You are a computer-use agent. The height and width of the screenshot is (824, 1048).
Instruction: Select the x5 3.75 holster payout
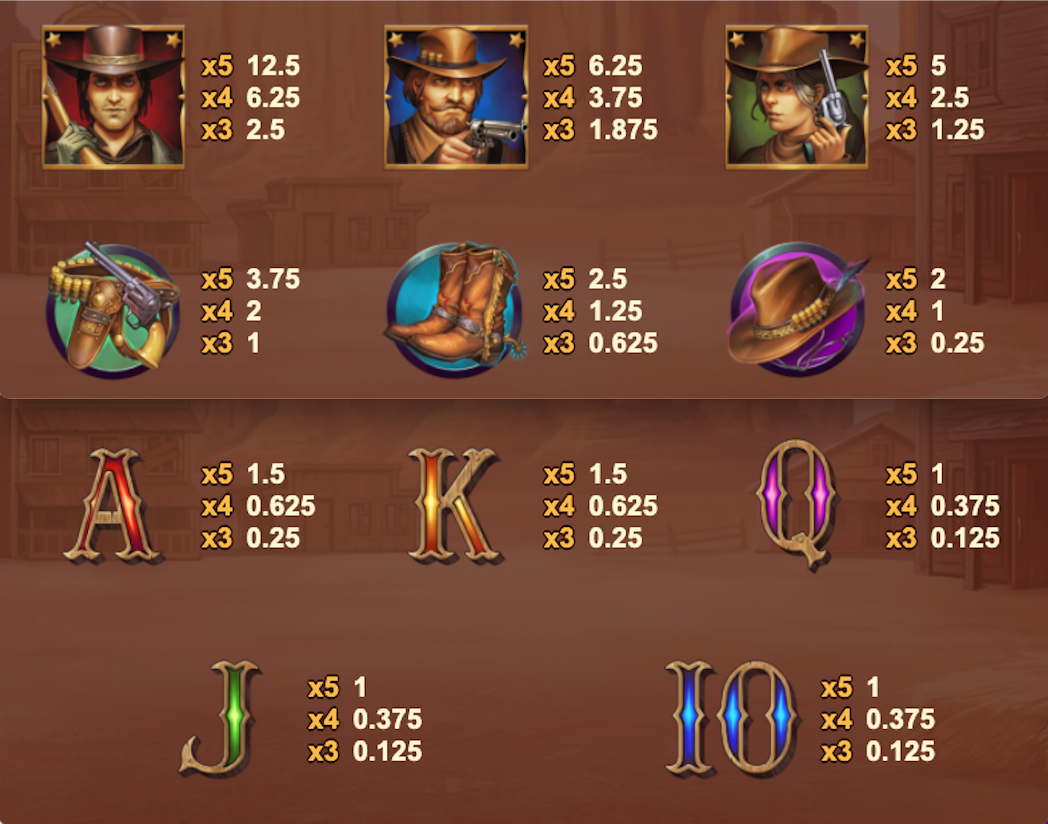[x=251, y=279]
